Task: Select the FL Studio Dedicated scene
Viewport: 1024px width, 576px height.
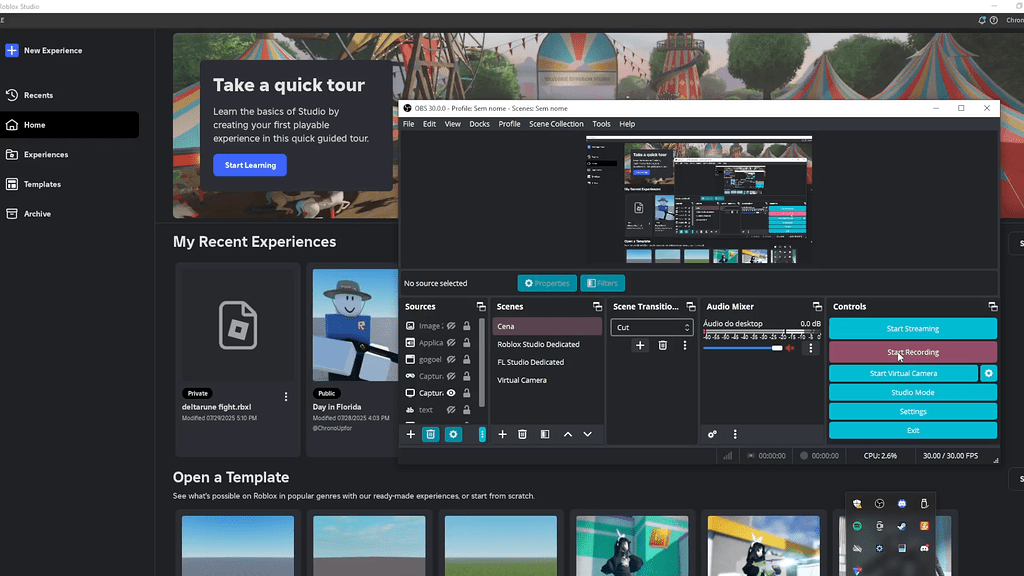Action: tap(530, 362)
